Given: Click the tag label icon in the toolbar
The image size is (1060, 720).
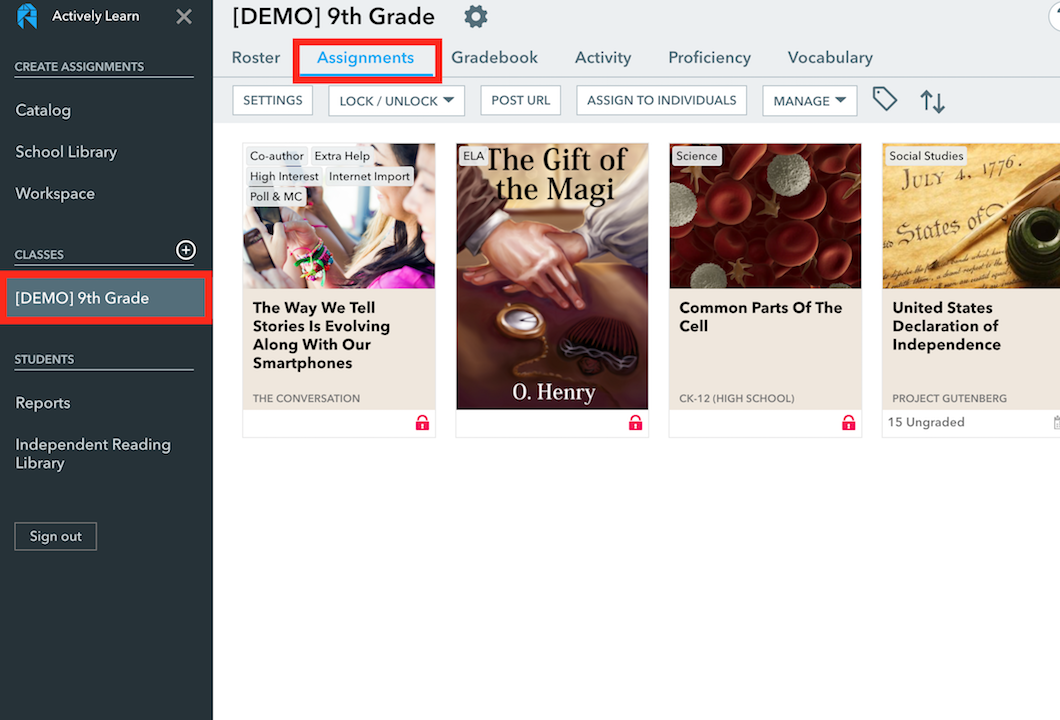Looking at the screenshot, I should pos(884,99).
